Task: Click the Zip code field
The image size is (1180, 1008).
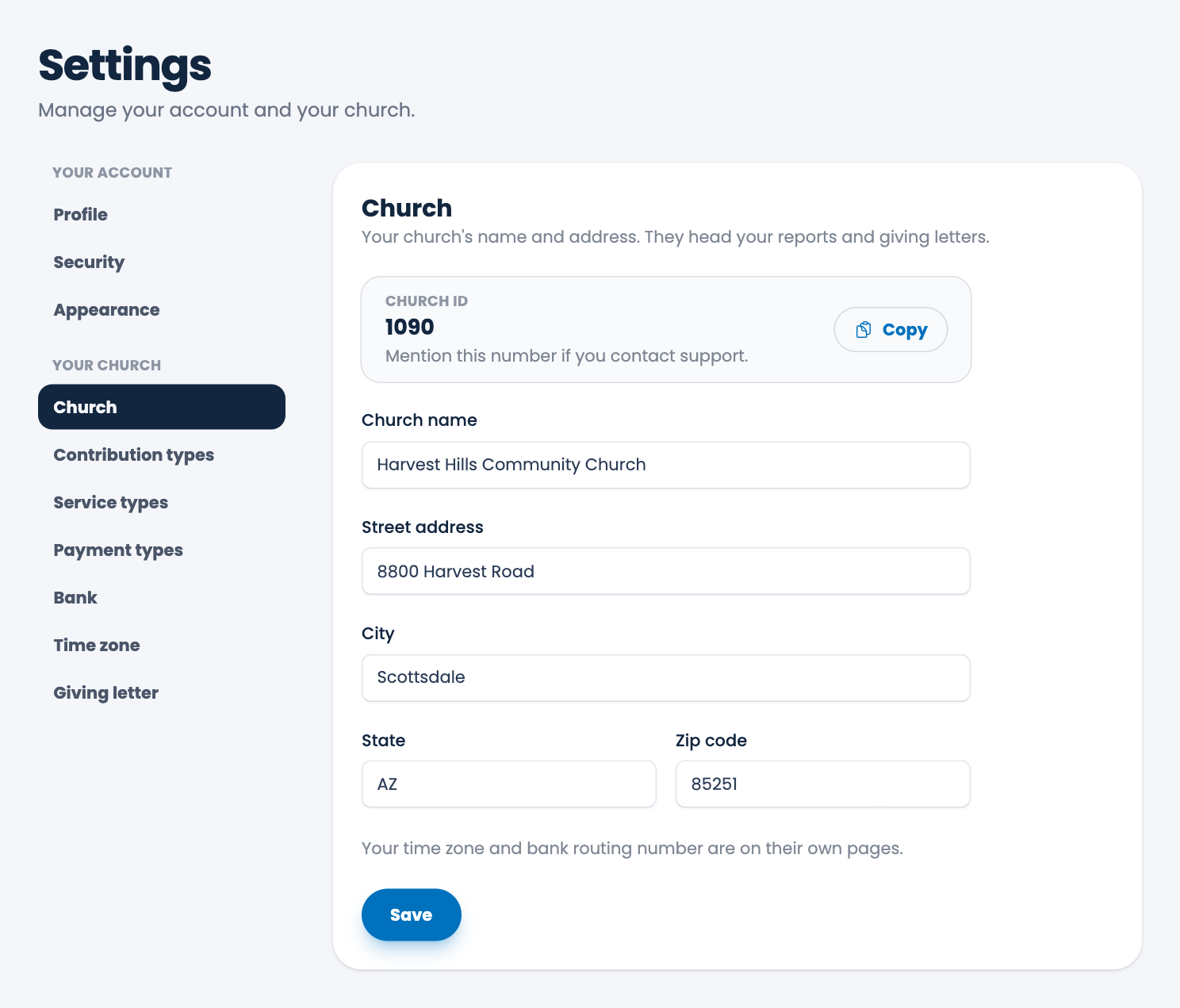Action: [x=823, y=784]
